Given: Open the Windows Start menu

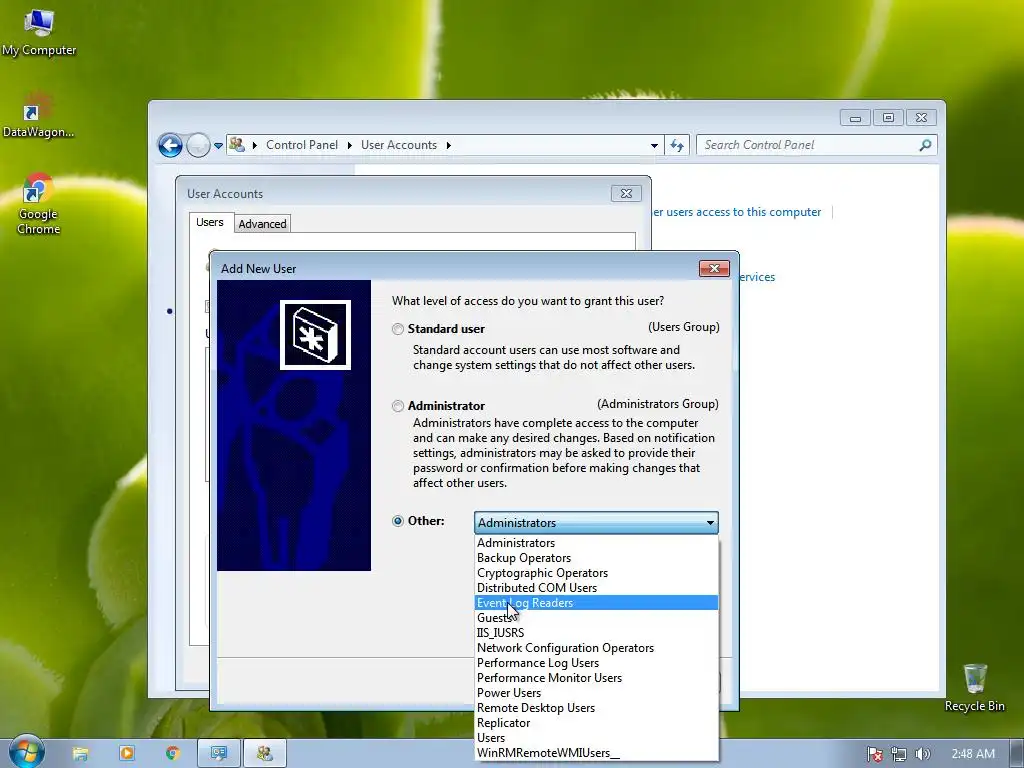Looking at the screenshot, I should click(26, 752).
